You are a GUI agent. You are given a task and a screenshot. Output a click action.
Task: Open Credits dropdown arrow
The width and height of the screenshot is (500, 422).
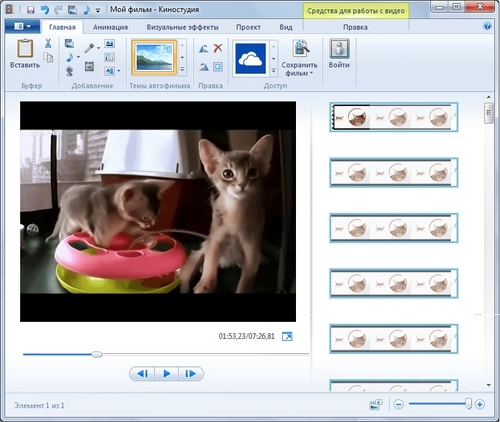(119, 71)
